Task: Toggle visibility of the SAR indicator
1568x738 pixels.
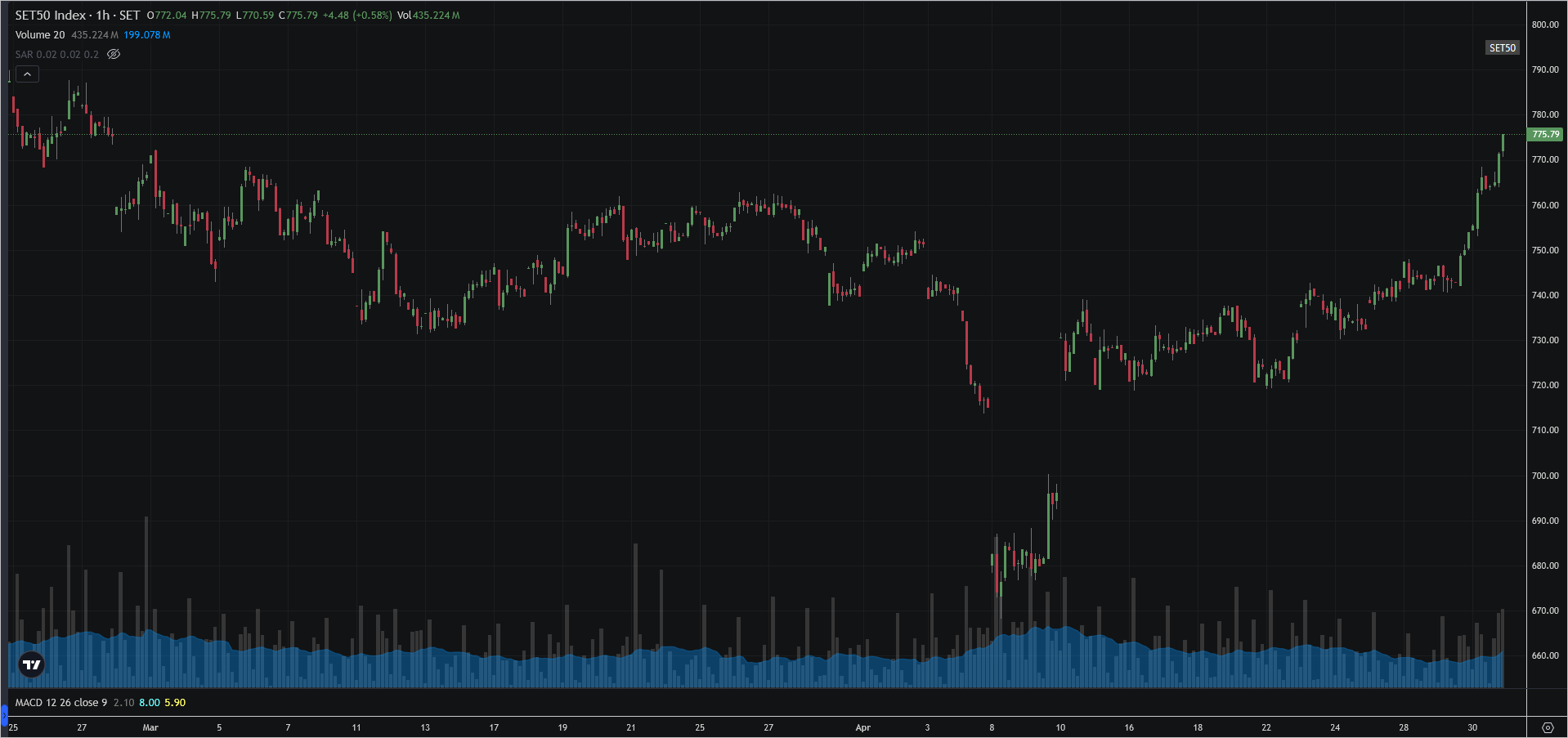Action: pyautogui.click(x=114, y=54)
